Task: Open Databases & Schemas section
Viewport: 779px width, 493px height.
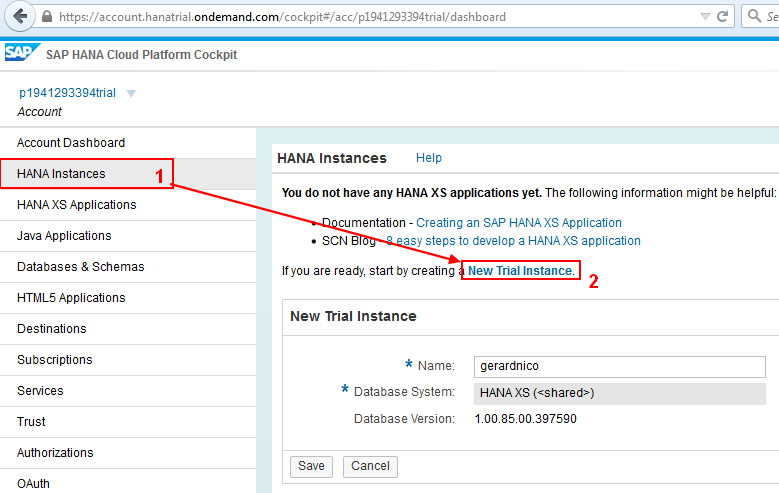Action: 81,267
